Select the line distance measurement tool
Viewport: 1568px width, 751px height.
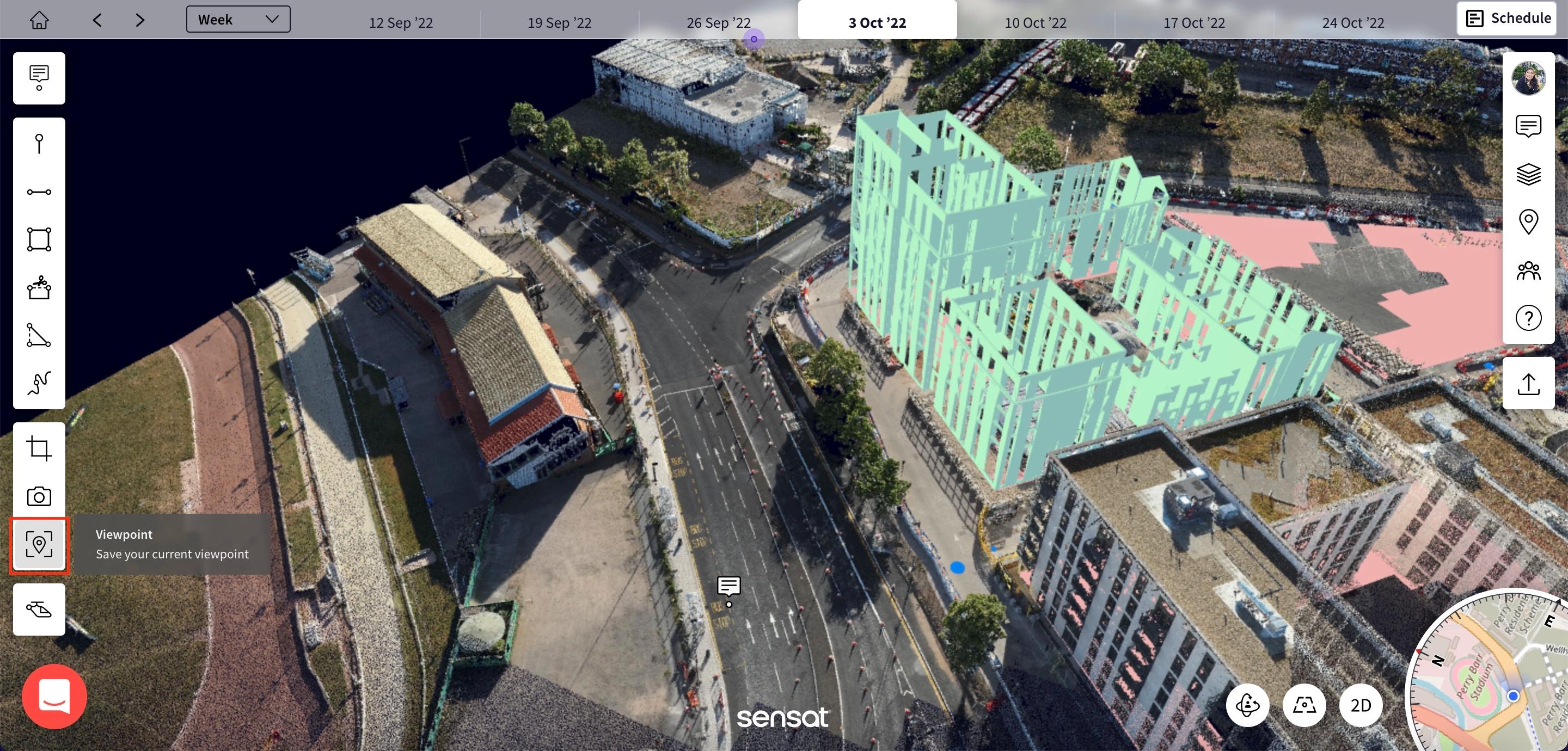click(39, 192)
